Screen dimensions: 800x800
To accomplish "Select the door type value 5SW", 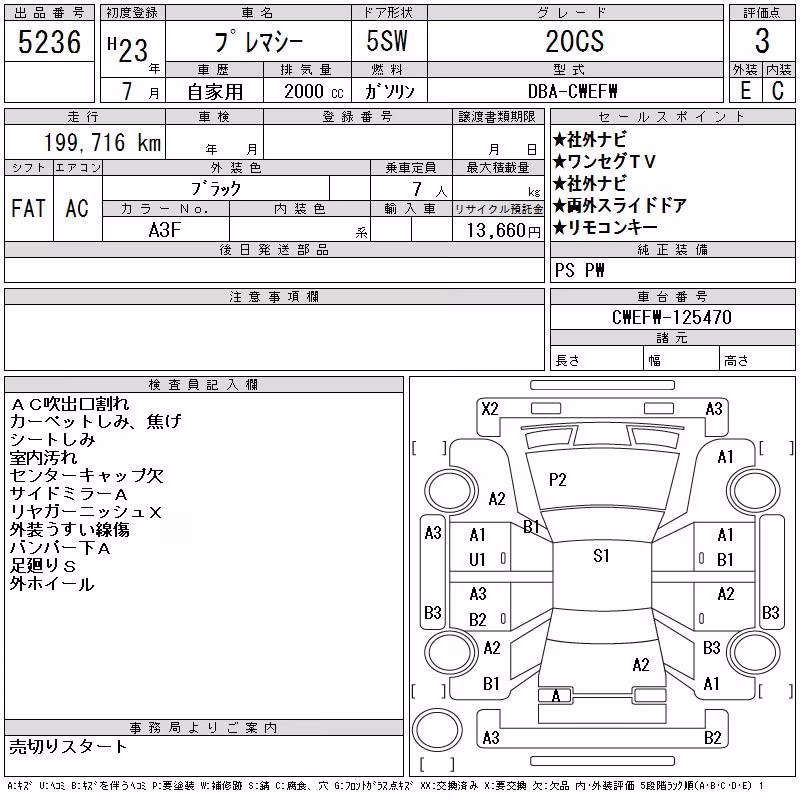I will (x=387, y=41).
